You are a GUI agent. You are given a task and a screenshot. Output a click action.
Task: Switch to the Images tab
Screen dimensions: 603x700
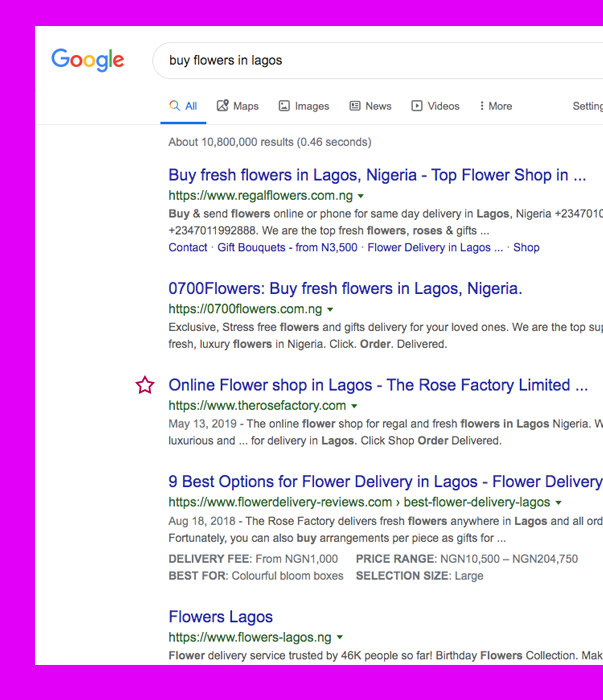click(x=304, y=106)
